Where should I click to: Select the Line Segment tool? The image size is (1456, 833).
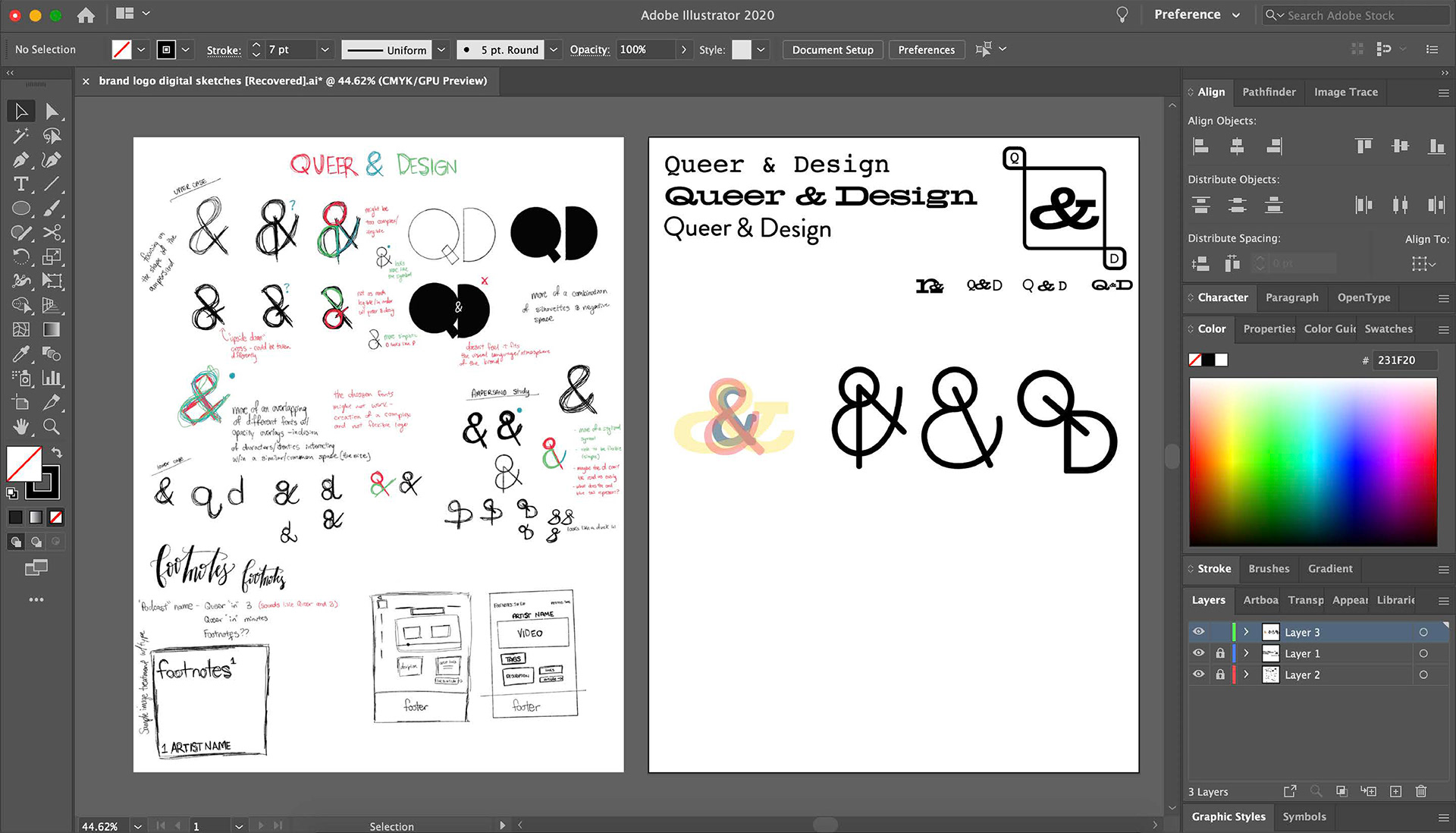click(52, 184)
